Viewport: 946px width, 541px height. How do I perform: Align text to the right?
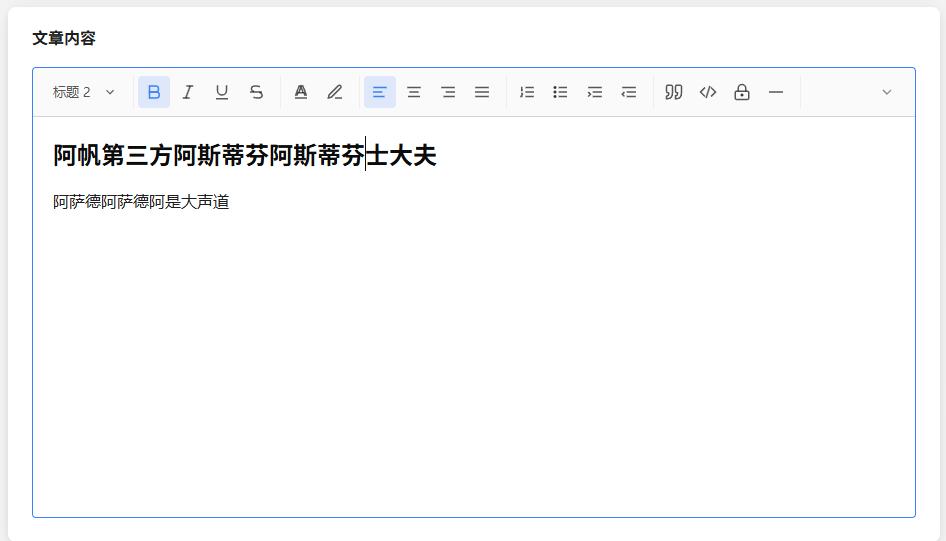[448, 92]
